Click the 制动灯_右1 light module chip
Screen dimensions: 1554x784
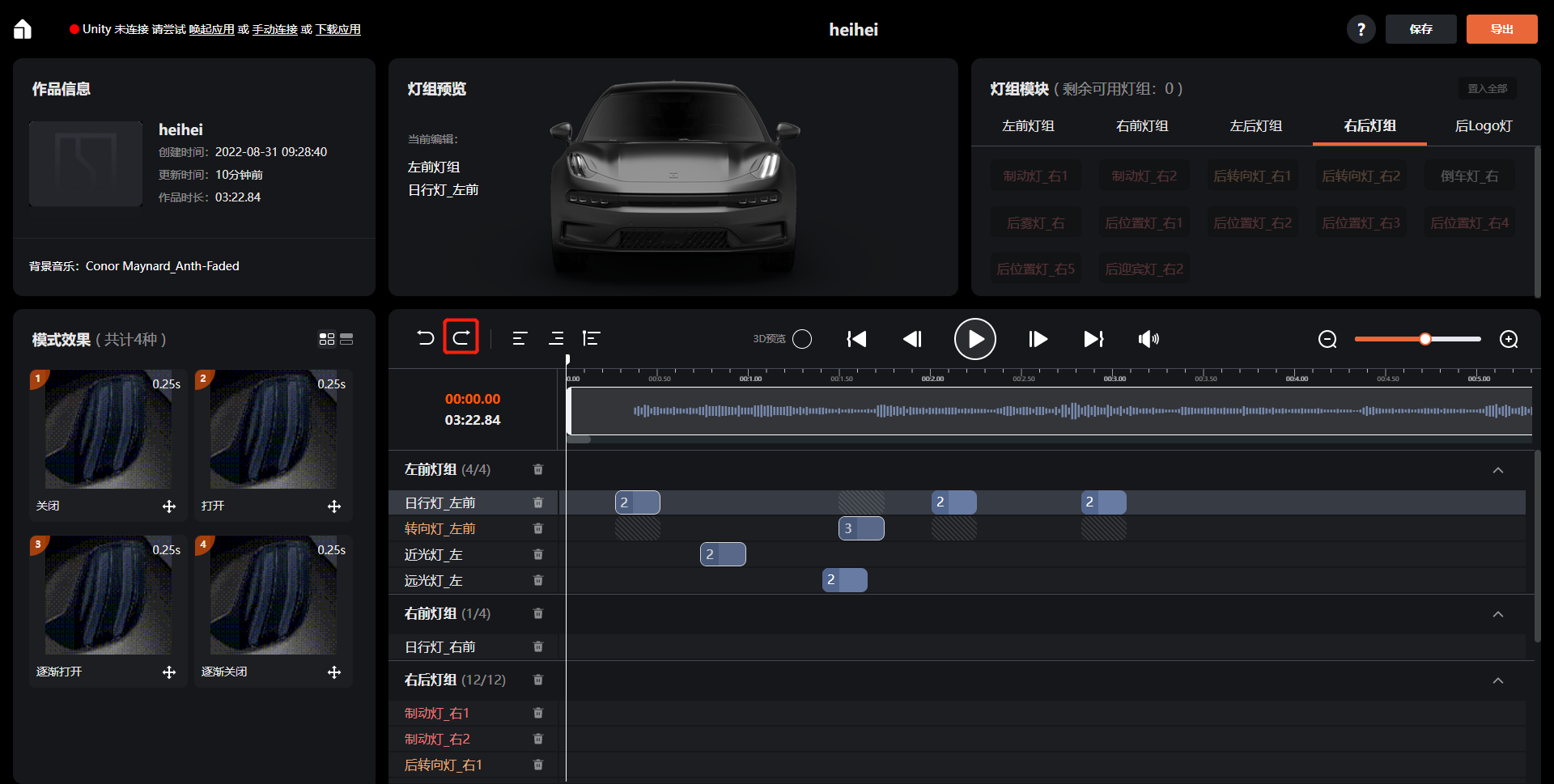[1035, 176]
